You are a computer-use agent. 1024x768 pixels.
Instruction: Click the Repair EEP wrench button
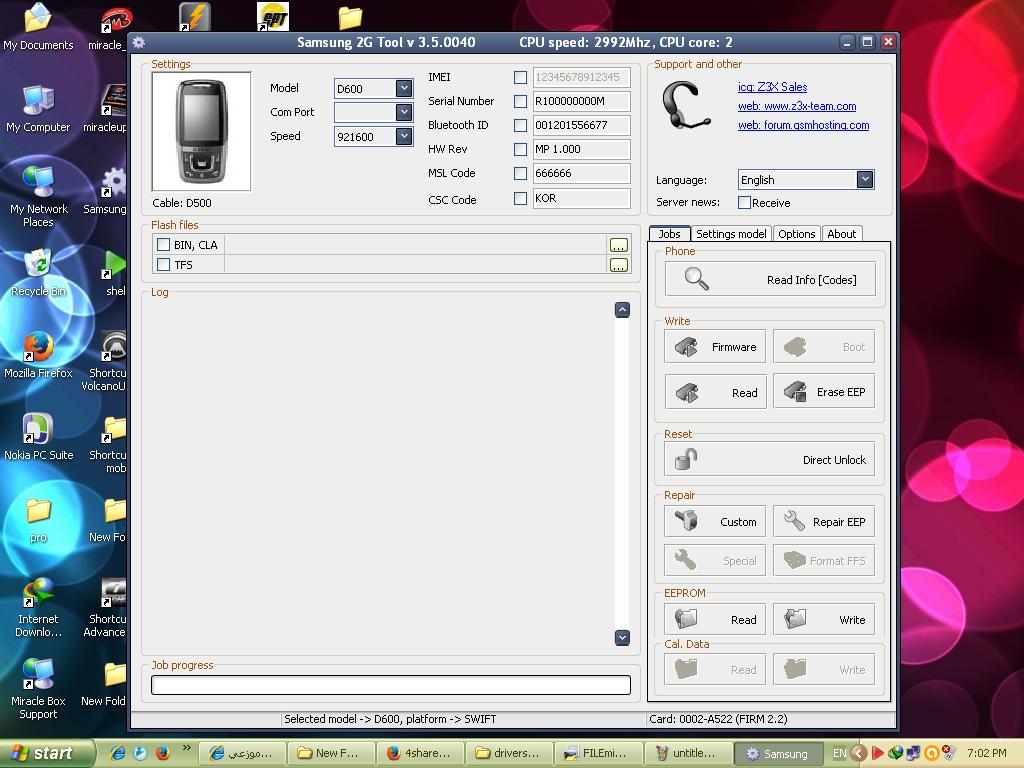[824, 521]
